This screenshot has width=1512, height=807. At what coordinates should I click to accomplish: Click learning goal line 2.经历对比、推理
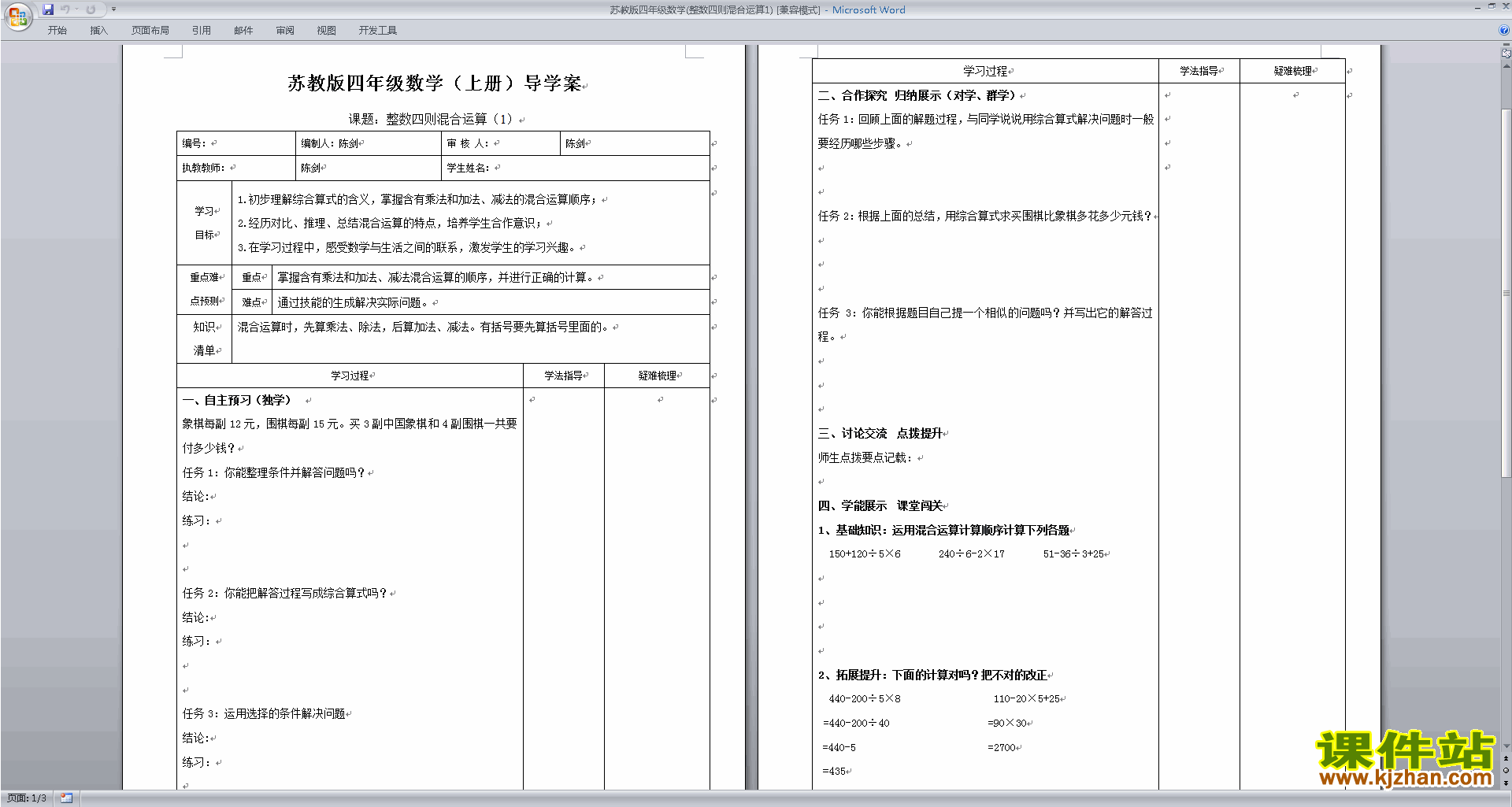point(390,224)
